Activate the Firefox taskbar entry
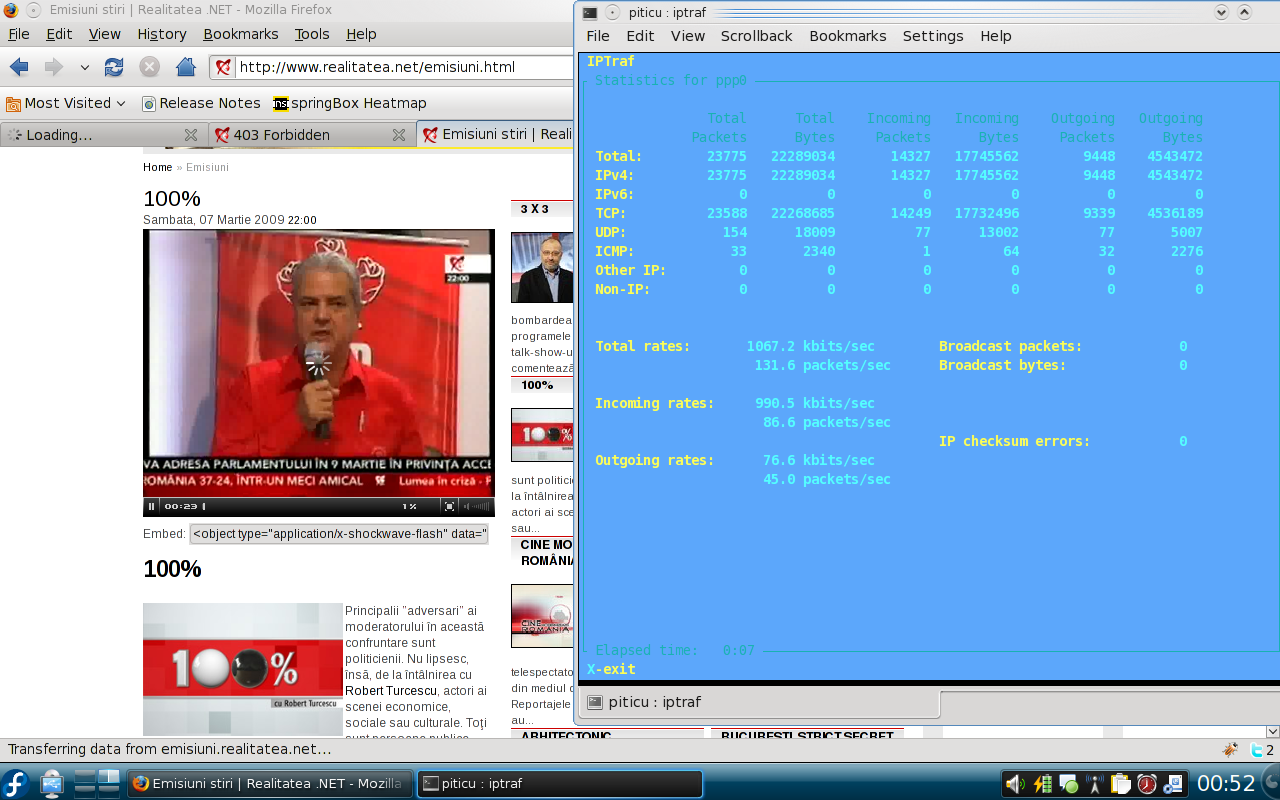The width and height of the screenshot is (1280, 800). 270,784
